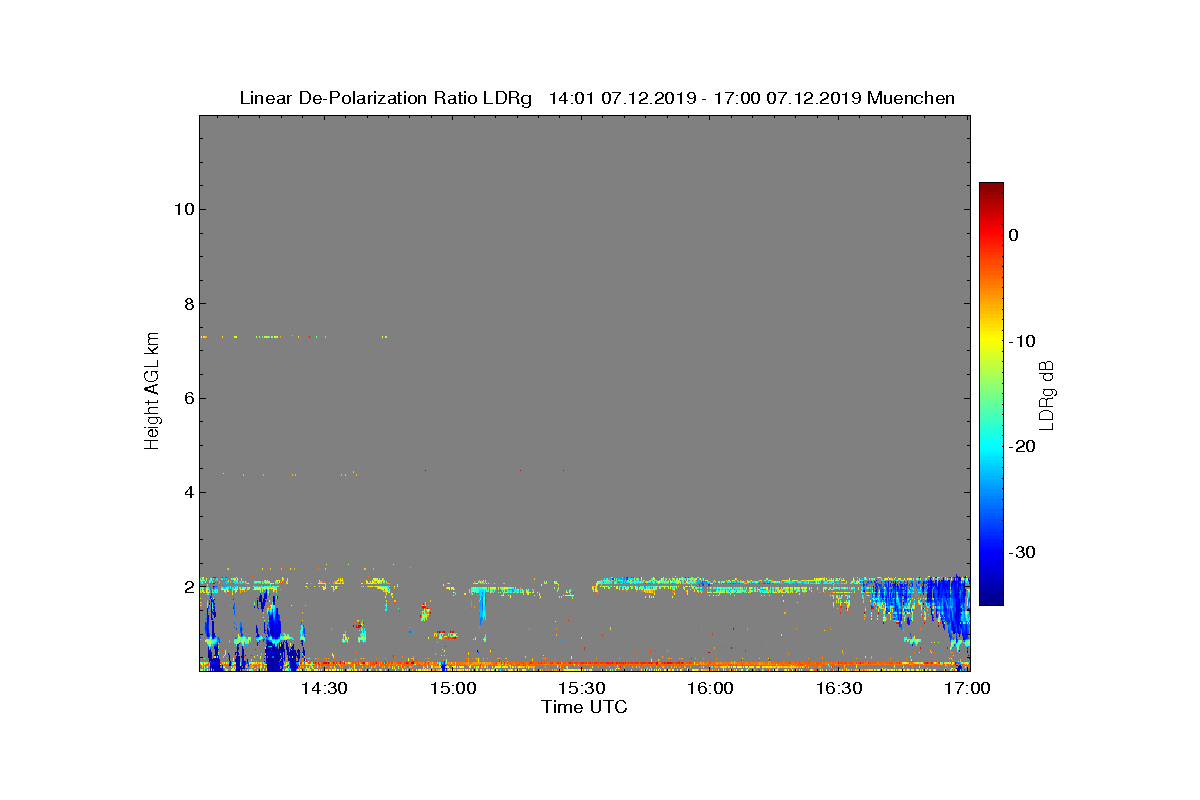Viewport: 1200px width, 800px height.
Task: Click the LDRg color scale bar
Action: (991, 394)
